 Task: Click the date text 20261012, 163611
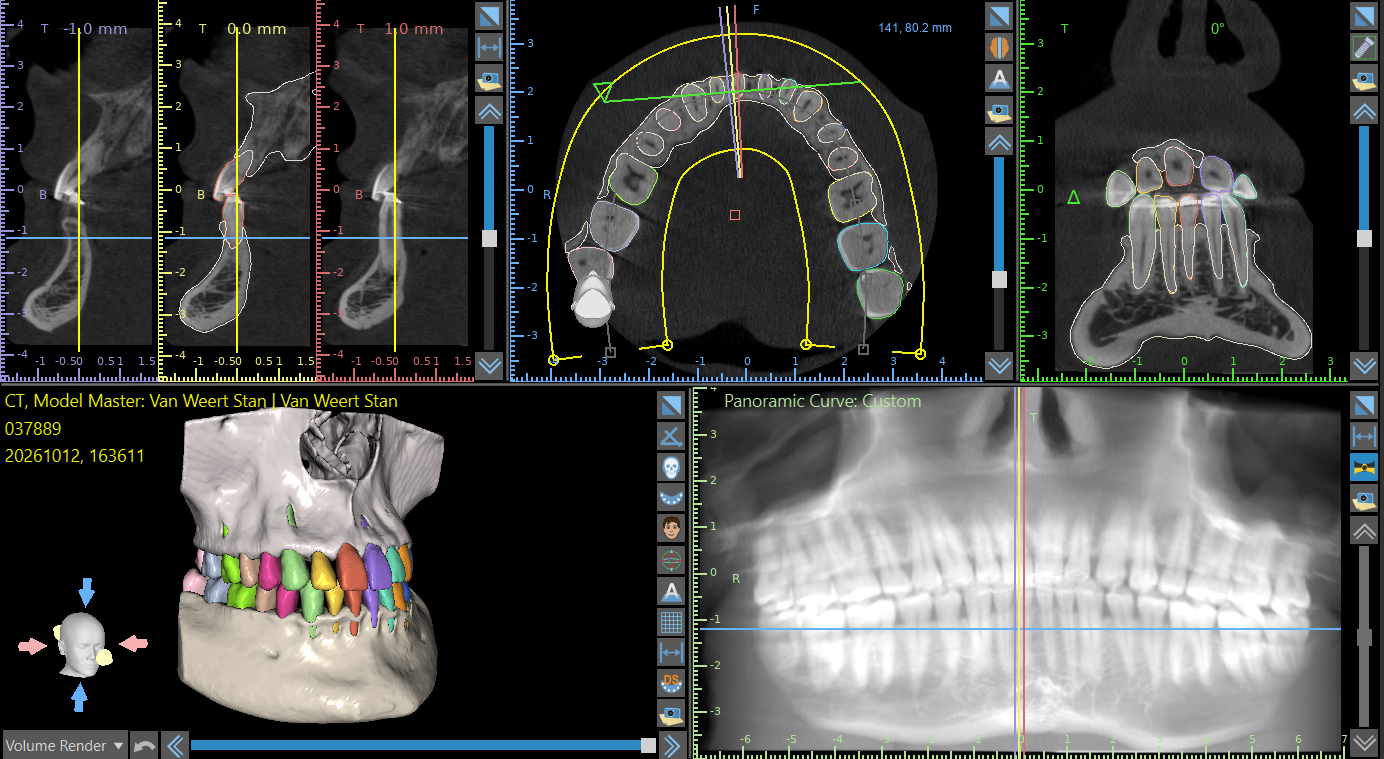point(75,456)
